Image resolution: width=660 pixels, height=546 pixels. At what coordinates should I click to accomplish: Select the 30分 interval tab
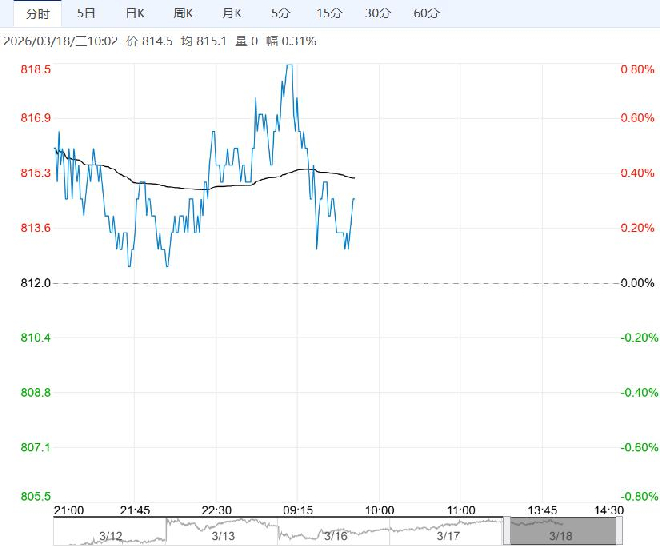377,13
